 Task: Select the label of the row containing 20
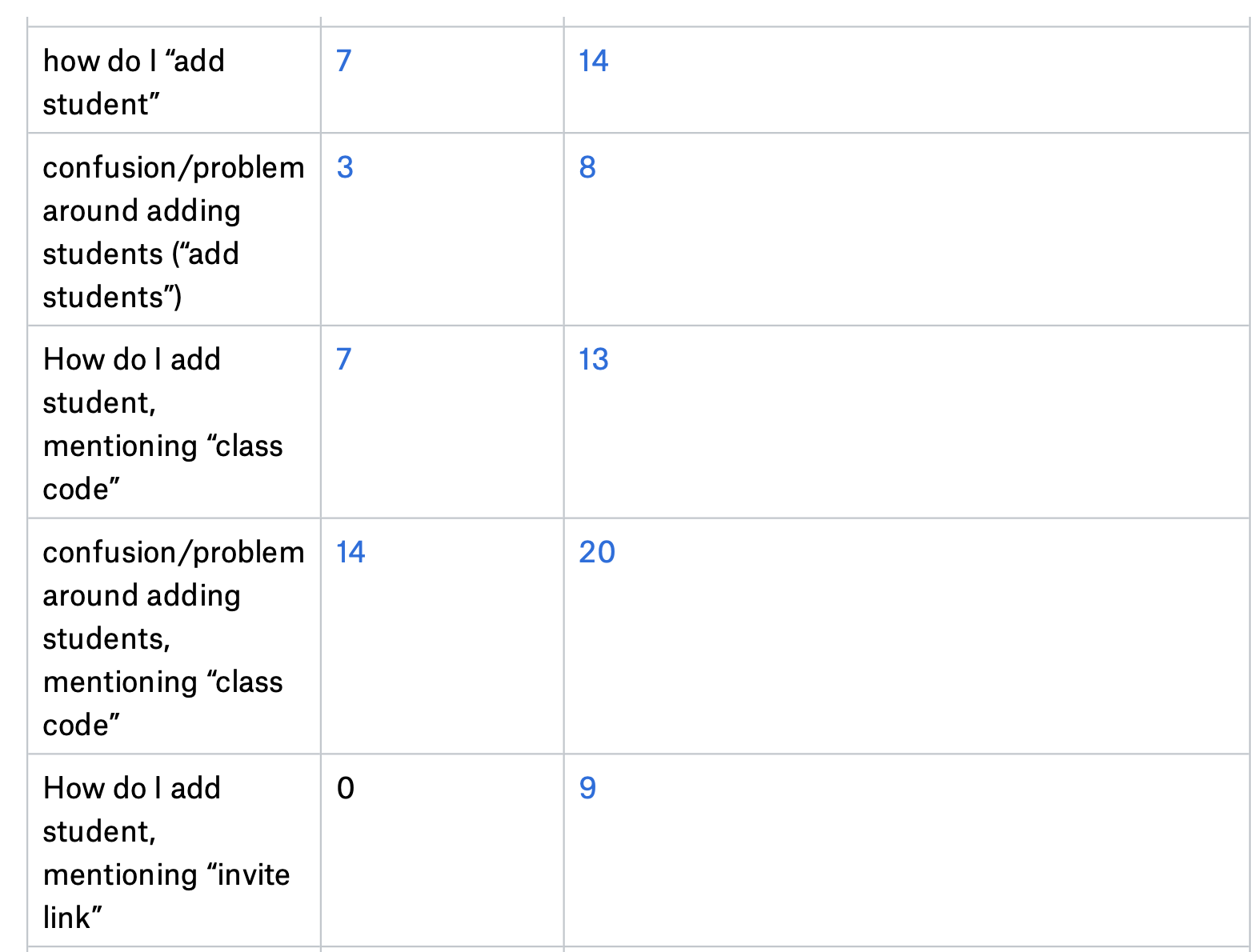coord(173,638)
